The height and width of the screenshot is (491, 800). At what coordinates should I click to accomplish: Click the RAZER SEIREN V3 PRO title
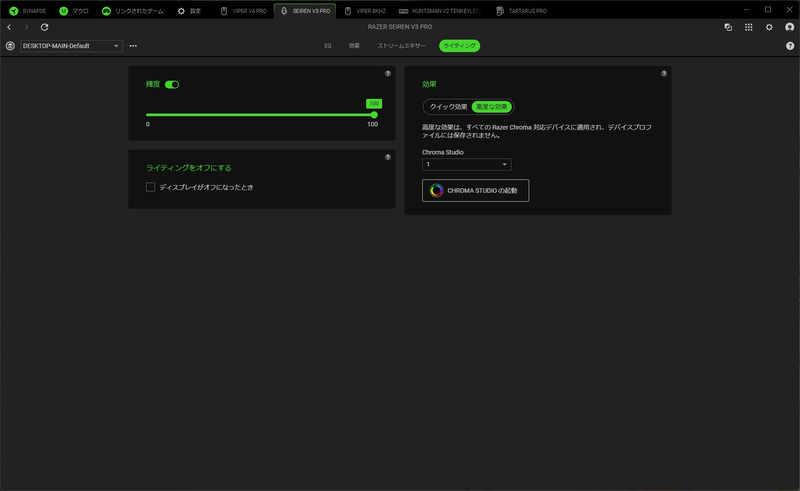click(400, 27)
